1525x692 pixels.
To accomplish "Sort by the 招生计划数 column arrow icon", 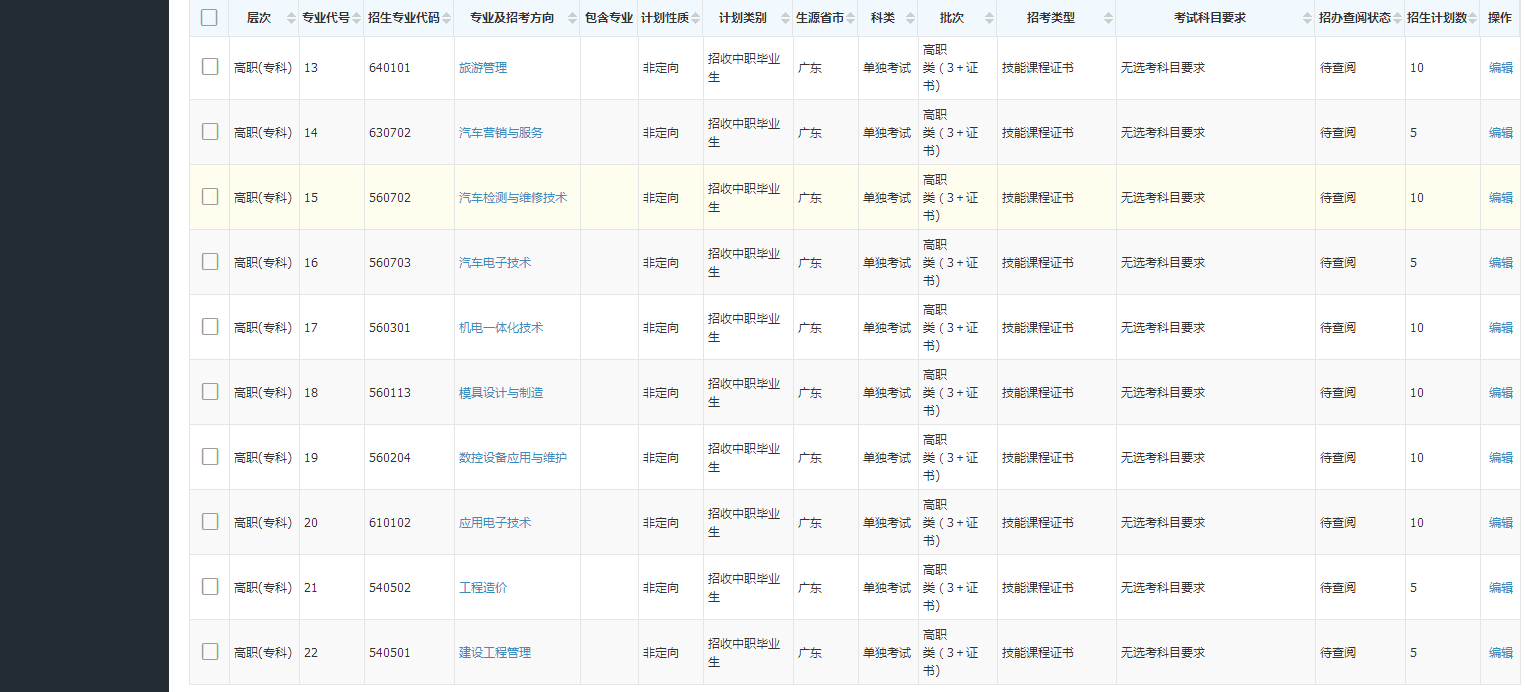I will point(1473,18).
